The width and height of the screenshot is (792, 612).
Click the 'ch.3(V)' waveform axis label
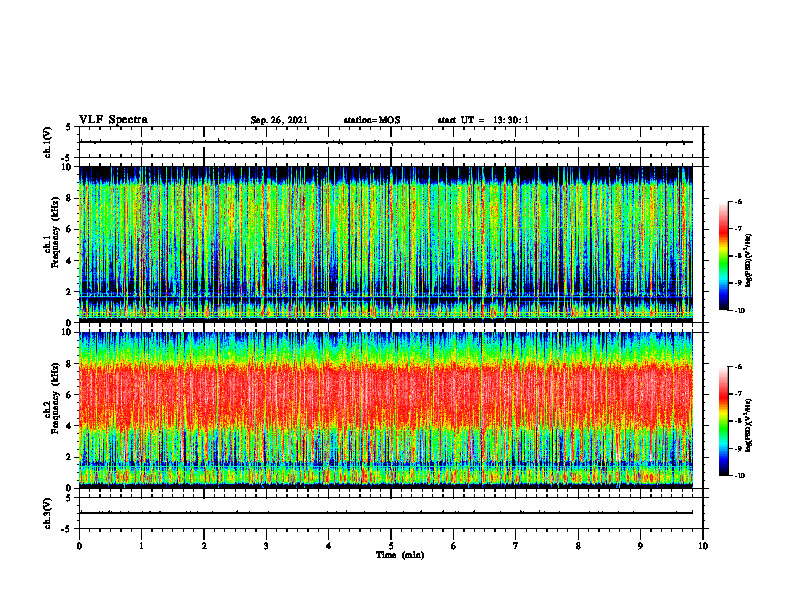[47, 514]
